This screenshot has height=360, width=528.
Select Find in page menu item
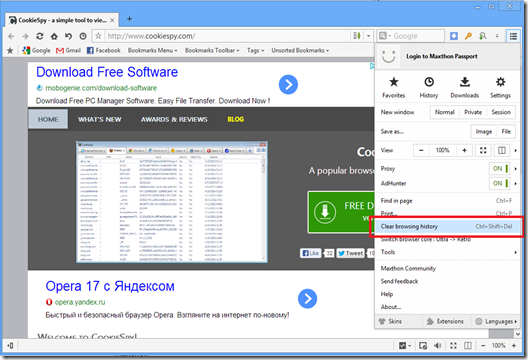tap(447, 201)
